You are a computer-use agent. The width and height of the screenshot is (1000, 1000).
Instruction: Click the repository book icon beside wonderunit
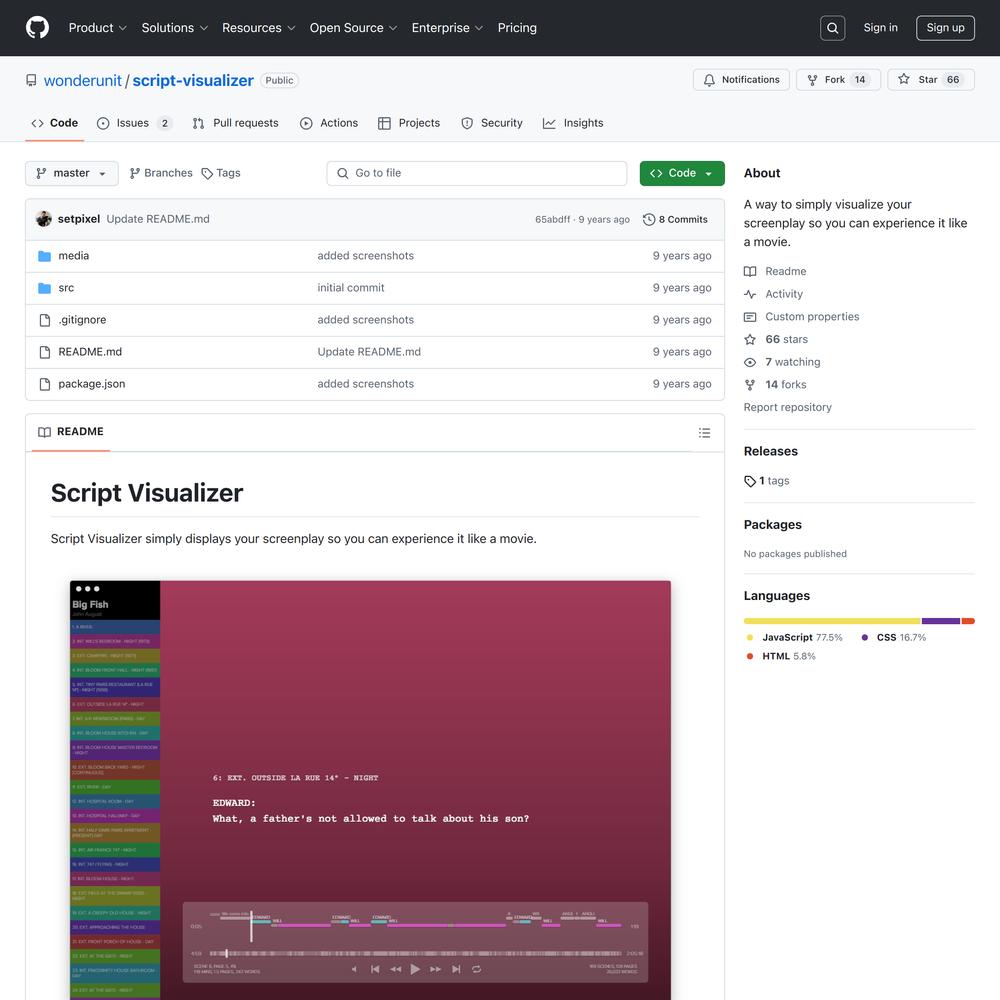[x=31, y=80]
